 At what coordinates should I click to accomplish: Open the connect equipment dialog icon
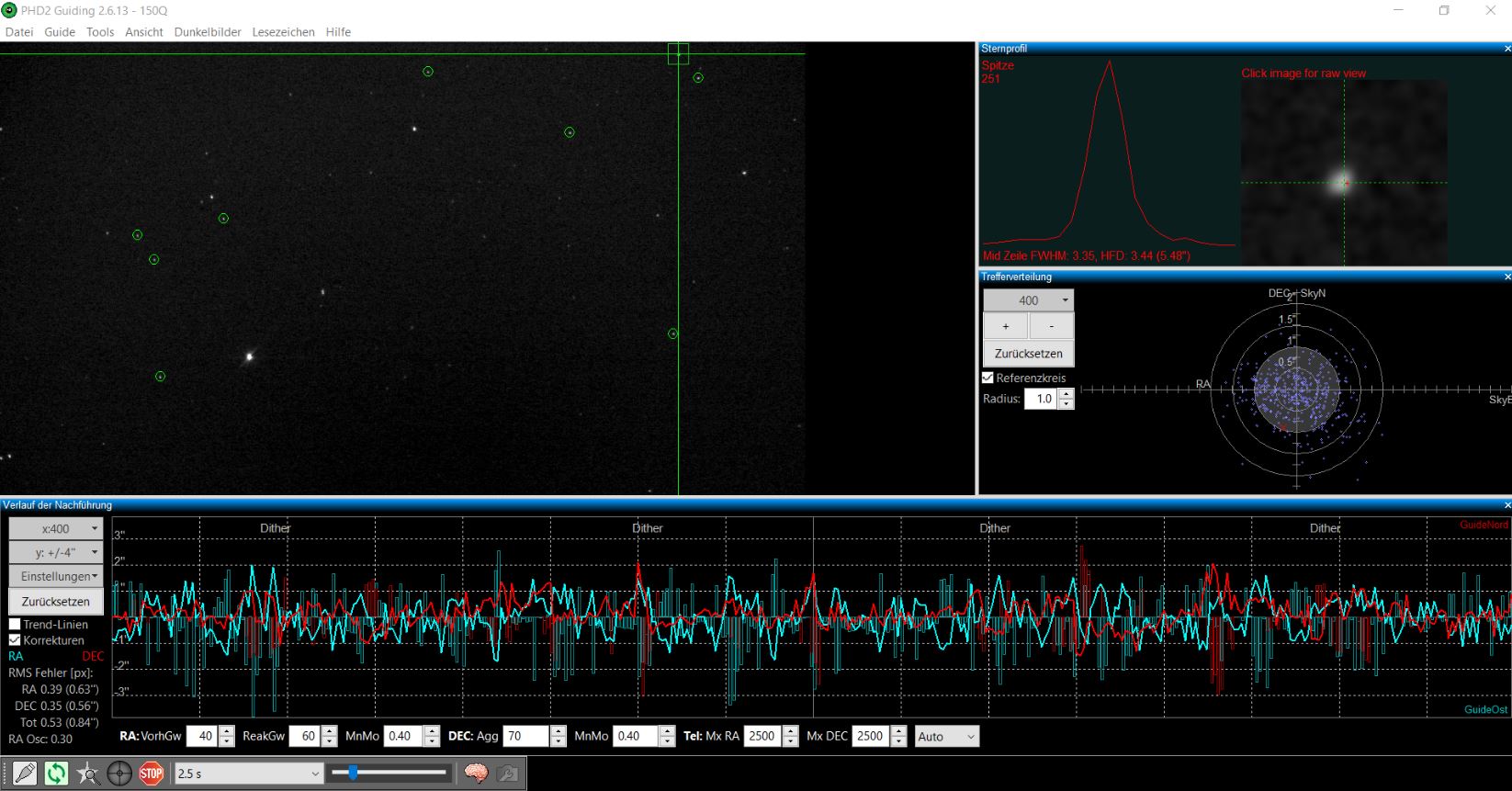pos(25,774)
